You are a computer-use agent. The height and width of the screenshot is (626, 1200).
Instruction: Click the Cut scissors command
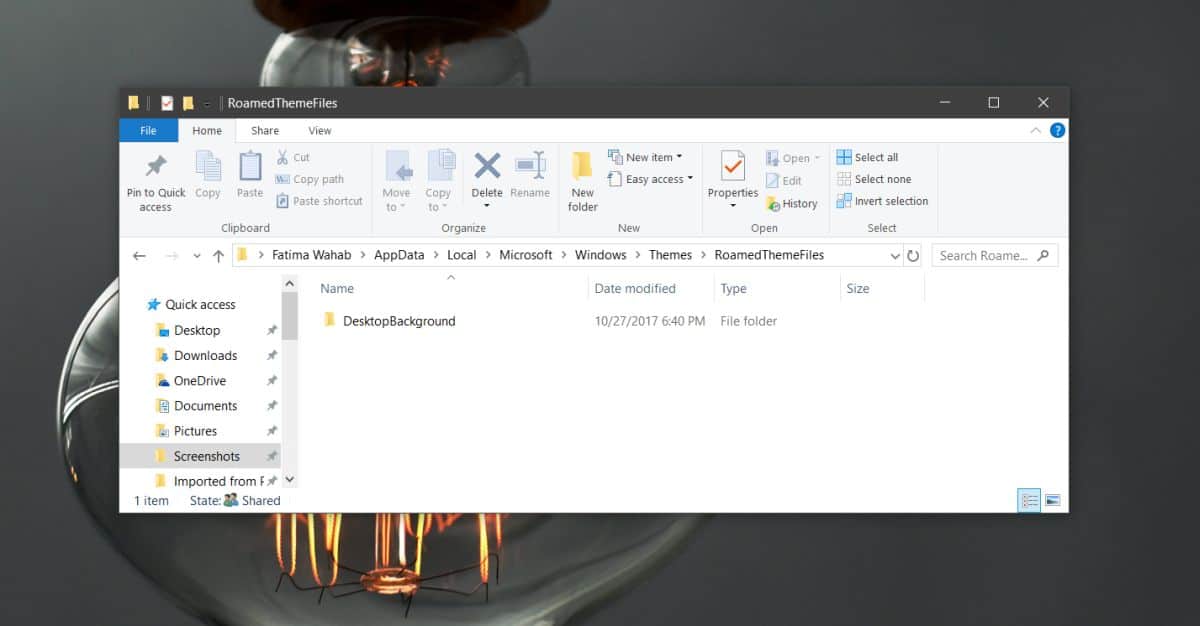click(x=293, y=157)
